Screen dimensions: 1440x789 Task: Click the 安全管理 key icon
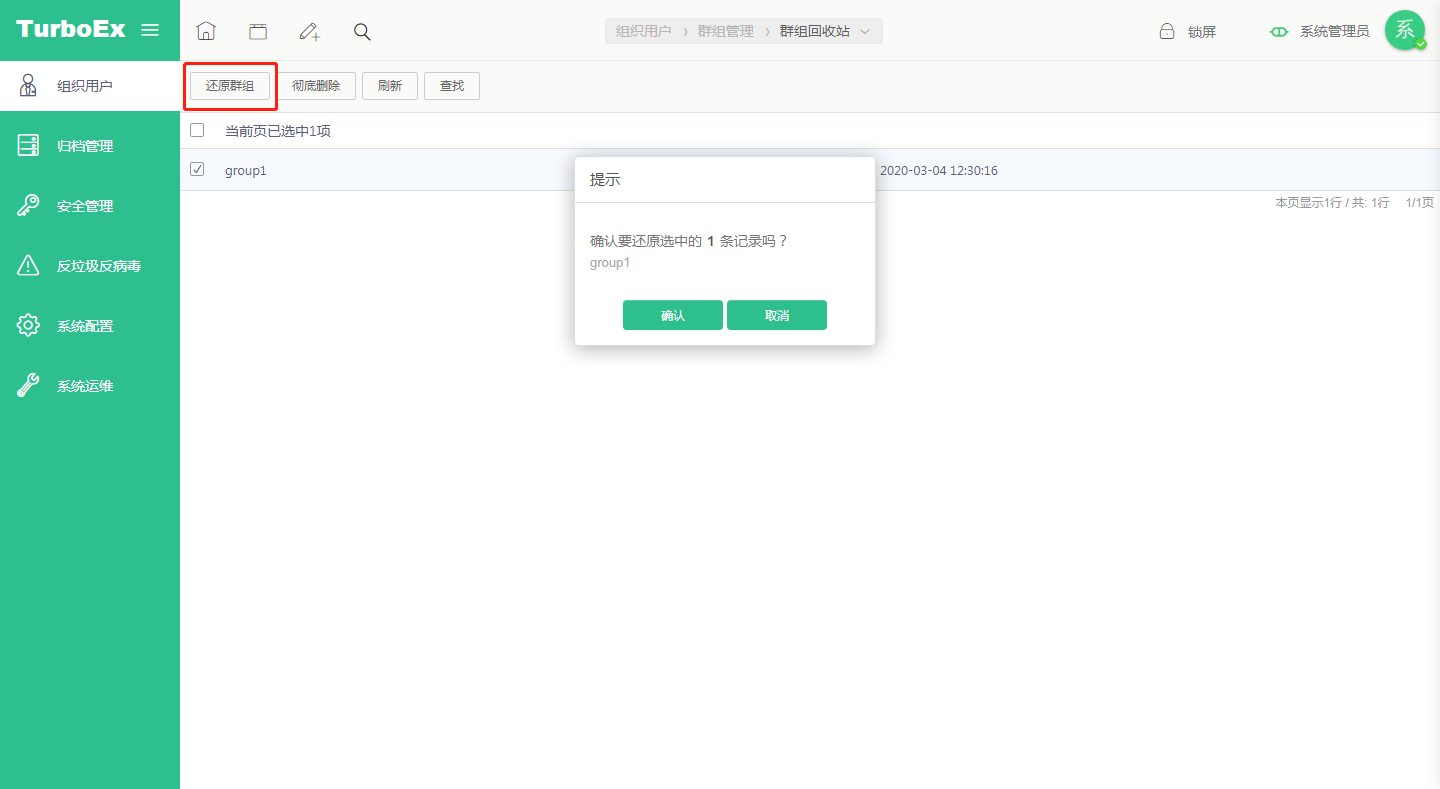point(28,206)
